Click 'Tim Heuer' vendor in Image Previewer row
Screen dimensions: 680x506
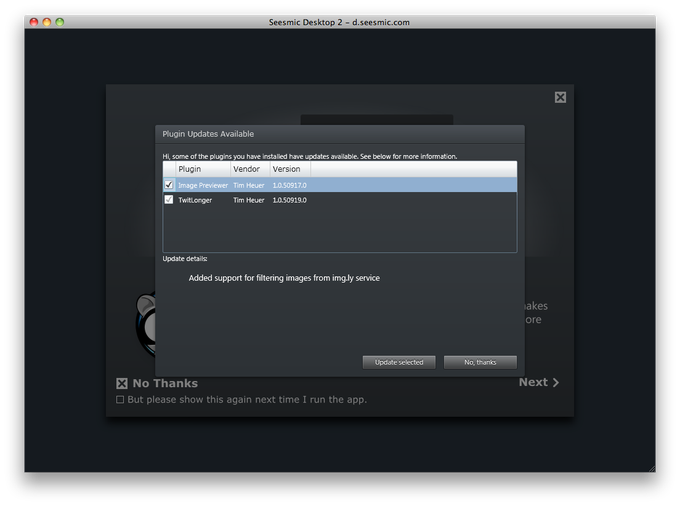pos(248,185)
